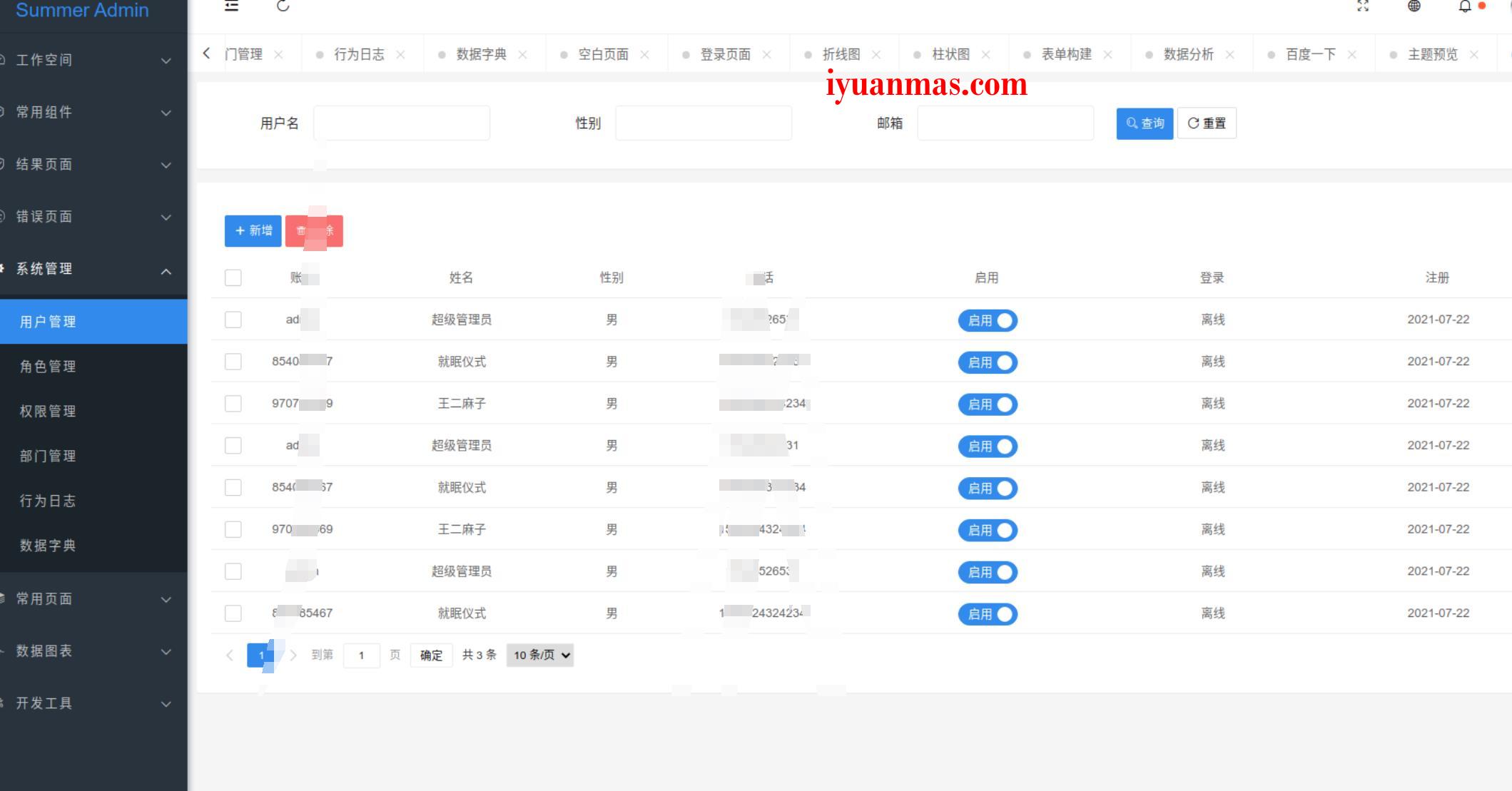Focus the 邮箱 input field
1512x791 pixels.
1005,123
